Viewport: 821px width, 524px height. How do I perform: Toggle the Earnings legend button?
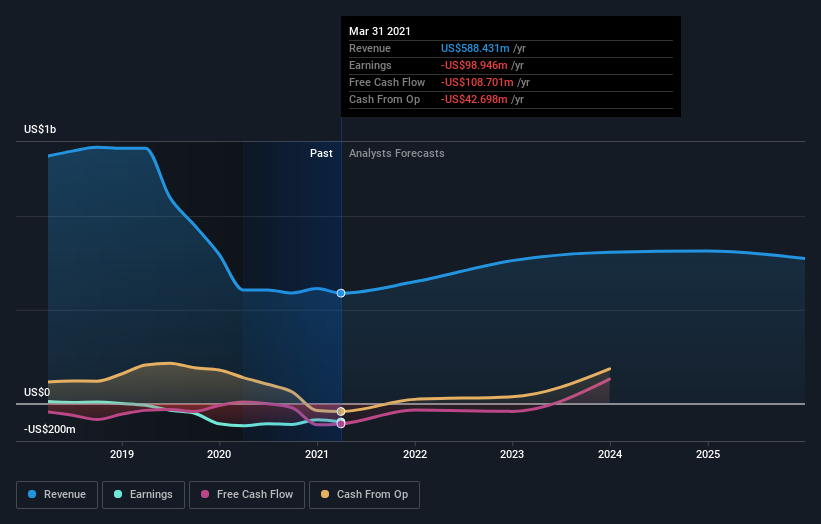click(143, 495)
